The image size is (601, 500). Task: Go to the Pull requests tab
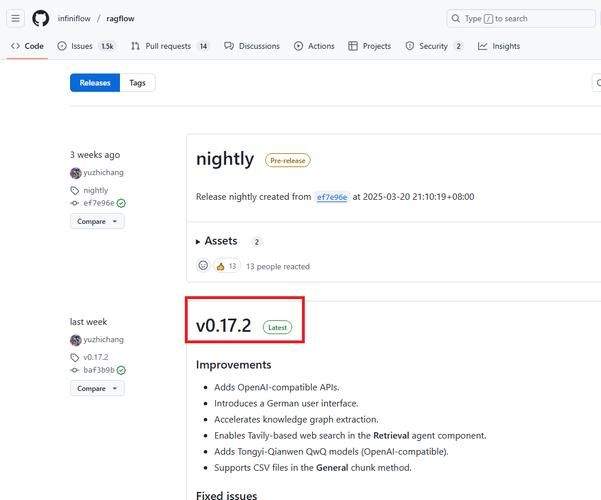point(169,46)
